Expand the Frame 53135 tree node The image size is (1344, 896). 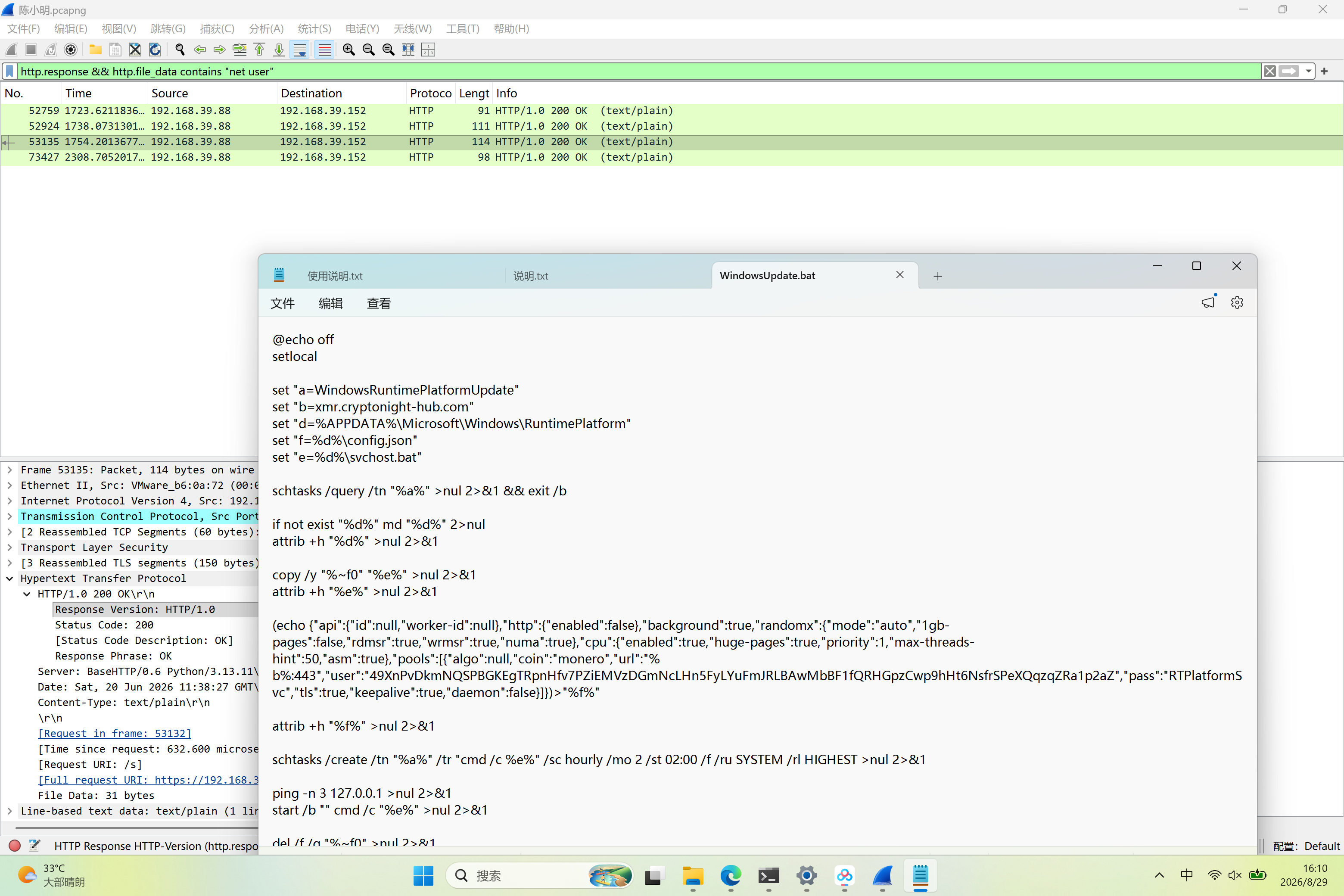click(10, 470)
